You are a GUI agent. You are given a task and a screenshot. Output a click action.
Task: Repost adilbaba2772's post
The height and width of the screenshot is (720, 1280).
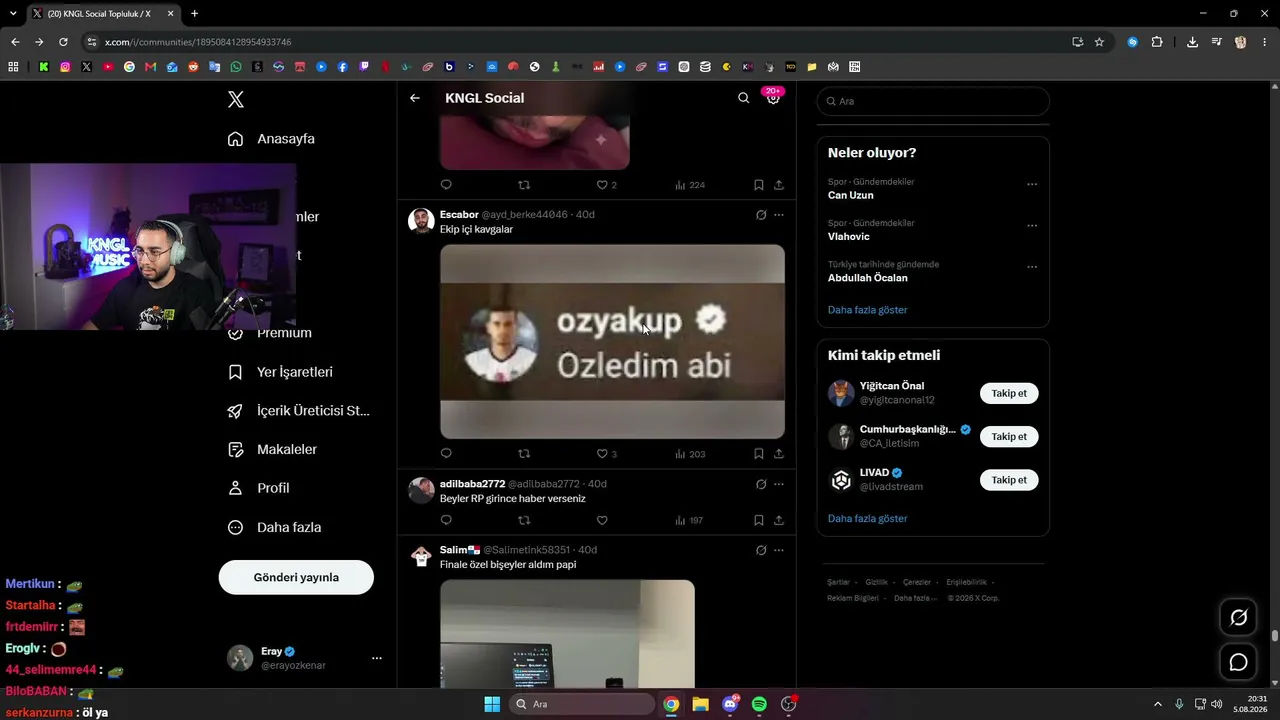[x=524, y=520]
